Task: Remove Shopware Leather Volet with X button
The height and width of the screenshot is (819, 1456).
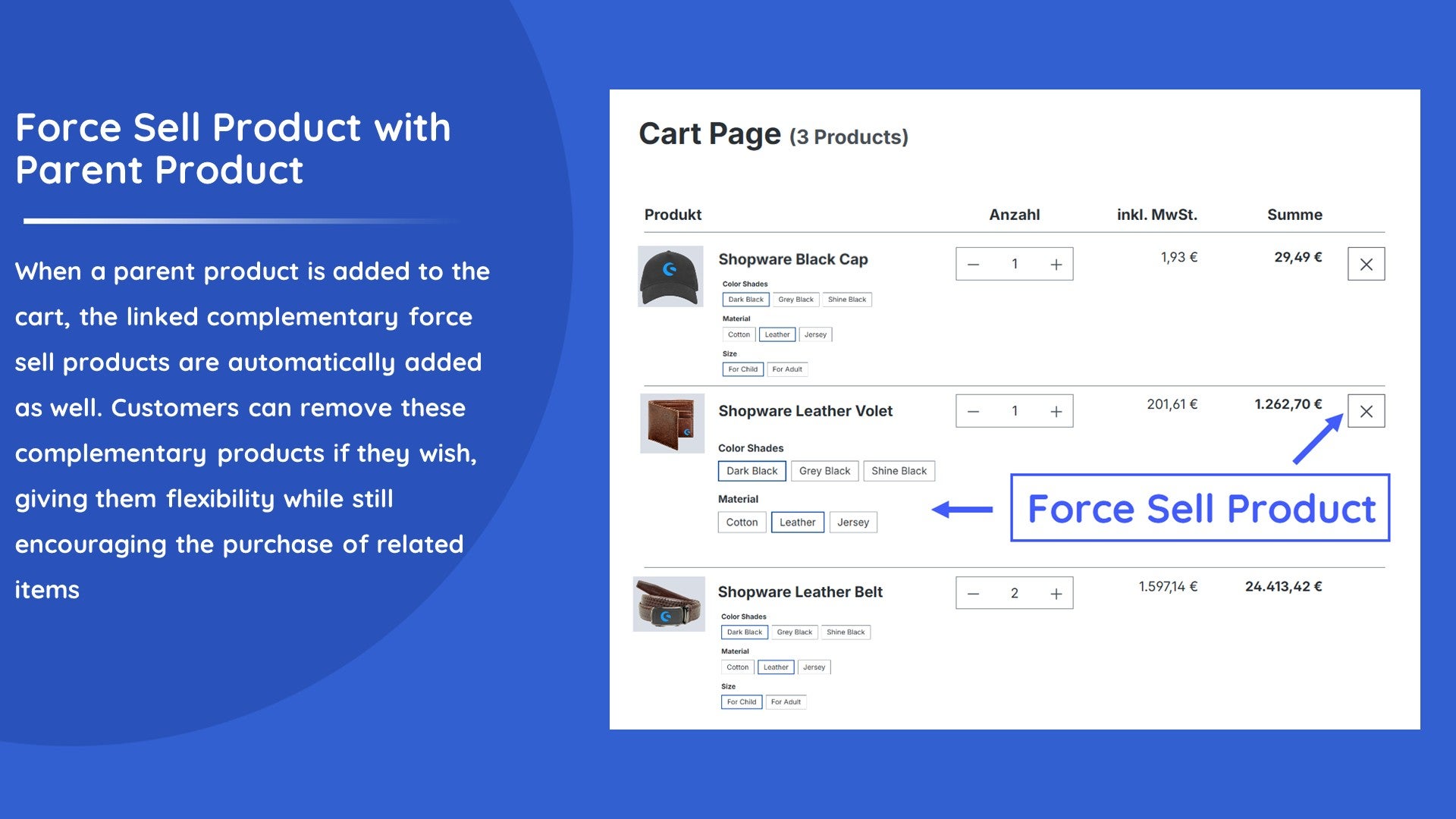Action: [1366, 411]
